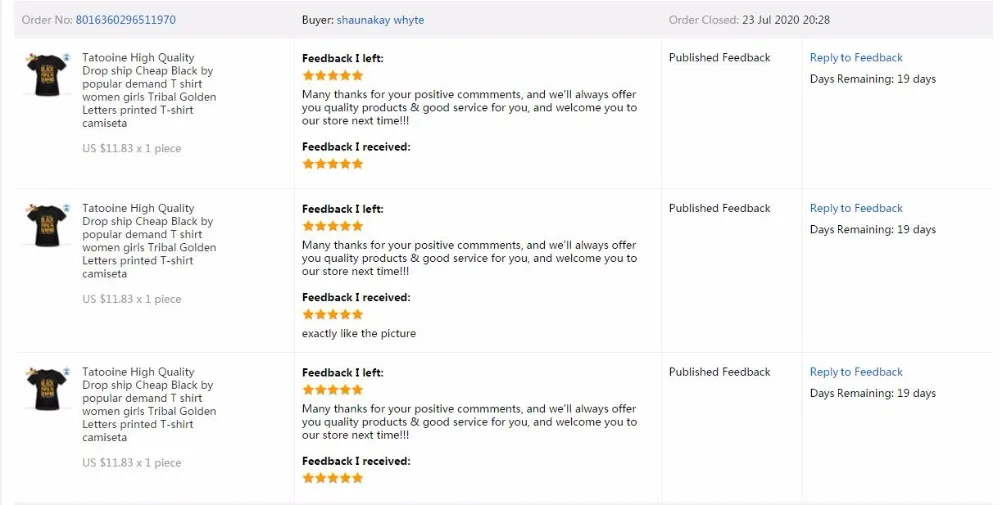Click Reply to Feedback in first row
The width and height of the screenshot is (1000, 505).
[x=856, y=58]
